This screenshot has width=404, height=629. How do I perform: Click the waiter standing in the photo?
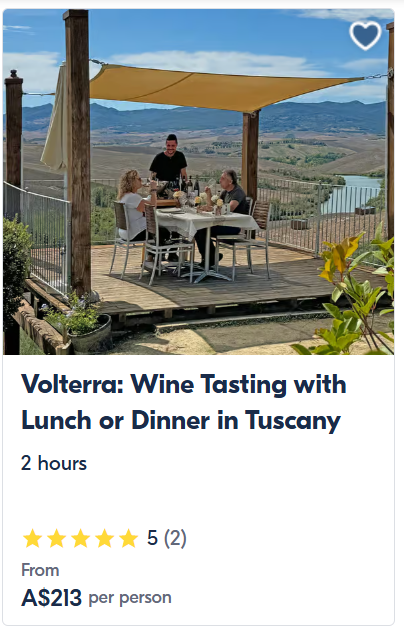click(x=169, y=158)
